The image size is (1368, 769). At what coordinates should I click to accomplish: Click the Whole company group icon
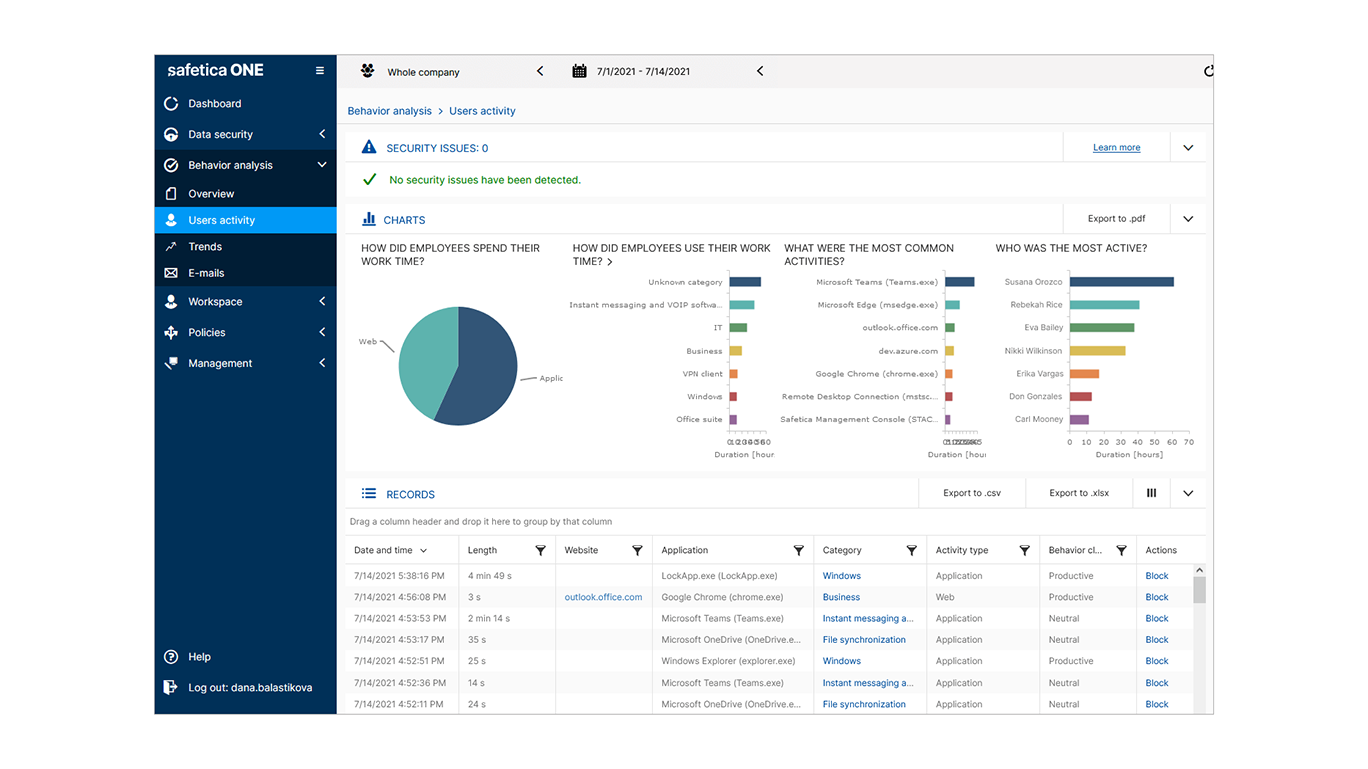coord(367,71)
